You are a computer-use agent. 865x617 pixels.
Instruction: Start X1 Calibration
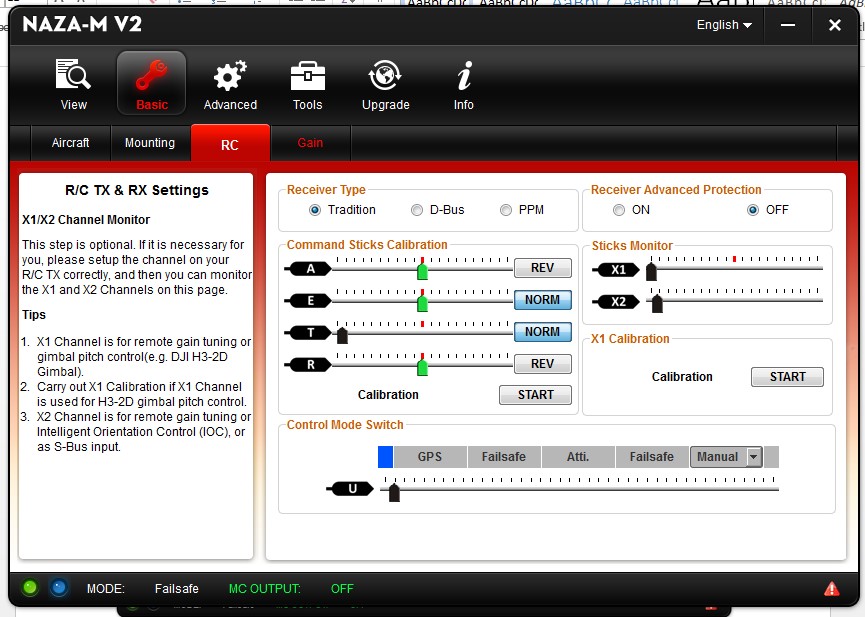pos(787,377)
